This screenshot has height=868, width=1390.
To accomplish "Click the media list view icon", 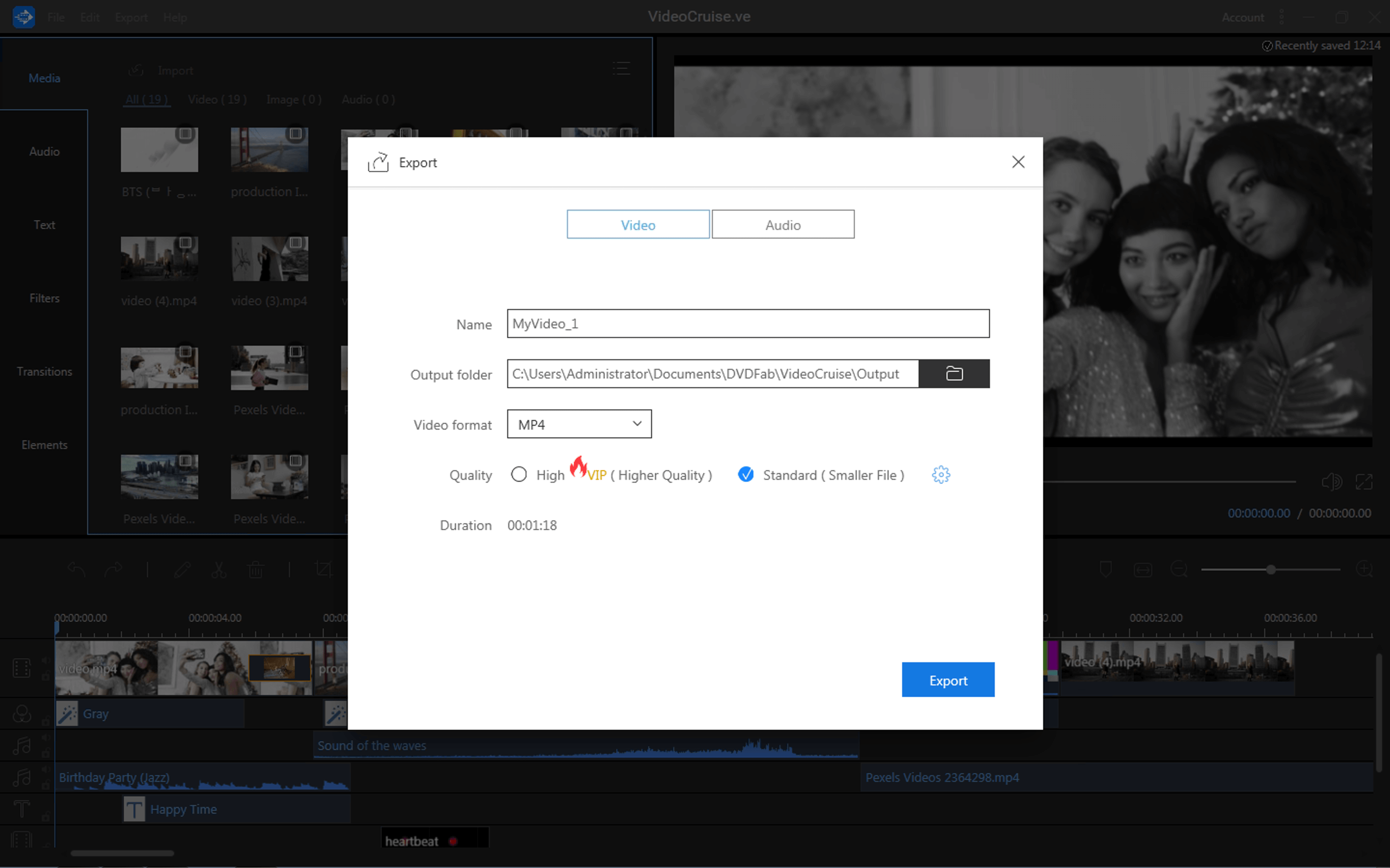I will click(621, 69).
